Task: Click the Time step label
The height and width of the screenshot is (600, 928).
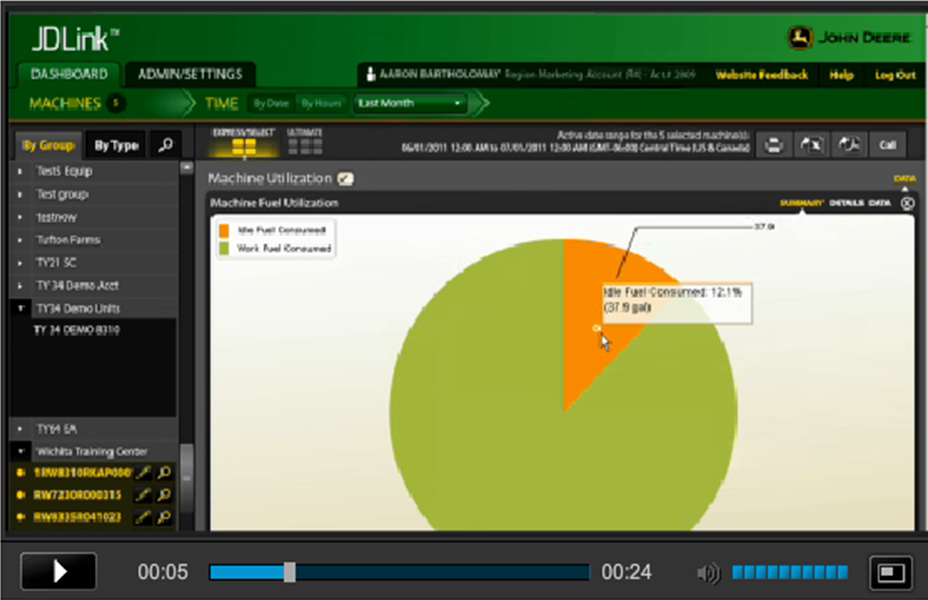Action: click(221, 104)
